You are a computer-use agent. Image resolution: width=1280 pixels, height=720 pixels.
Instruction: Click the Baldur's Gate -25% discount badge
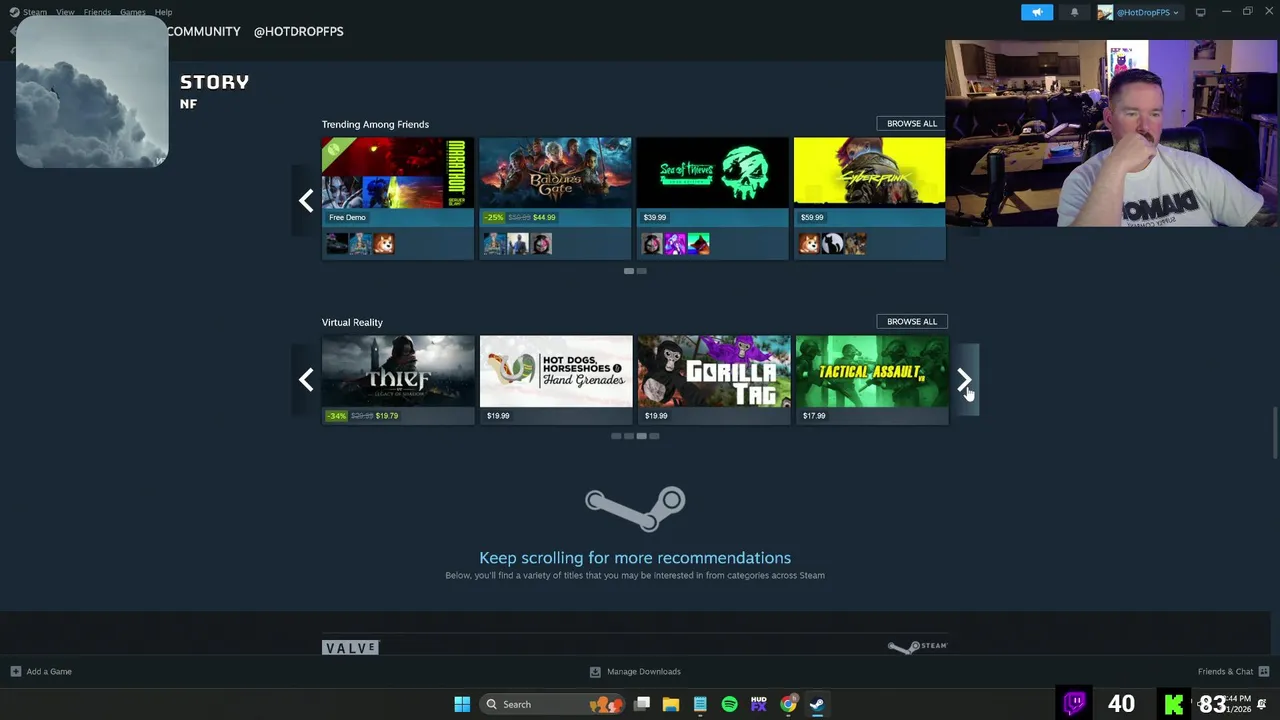coord(493,217)
